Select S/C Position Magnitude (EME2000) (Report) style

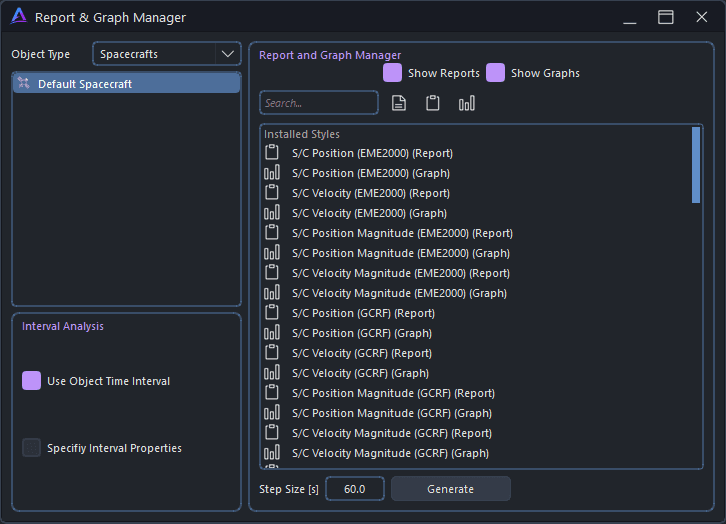(x=477, y=233)
